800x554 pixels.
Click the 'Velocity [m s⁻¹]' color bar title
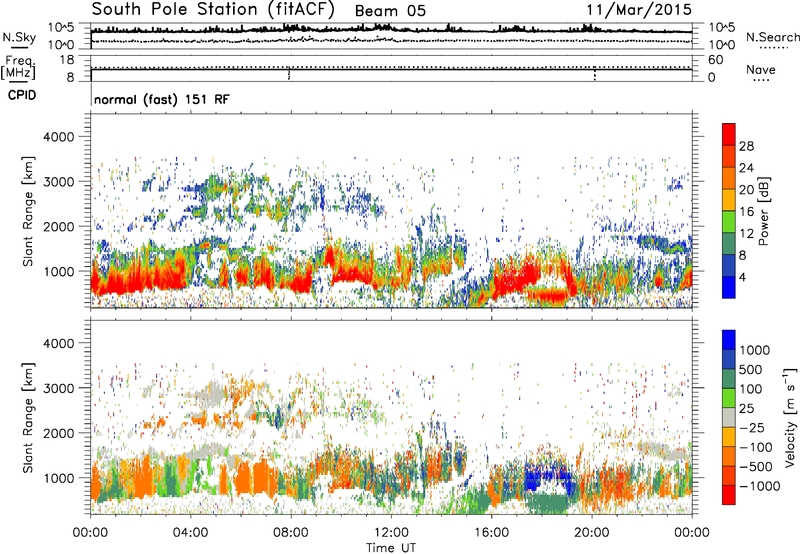[790, 417]
